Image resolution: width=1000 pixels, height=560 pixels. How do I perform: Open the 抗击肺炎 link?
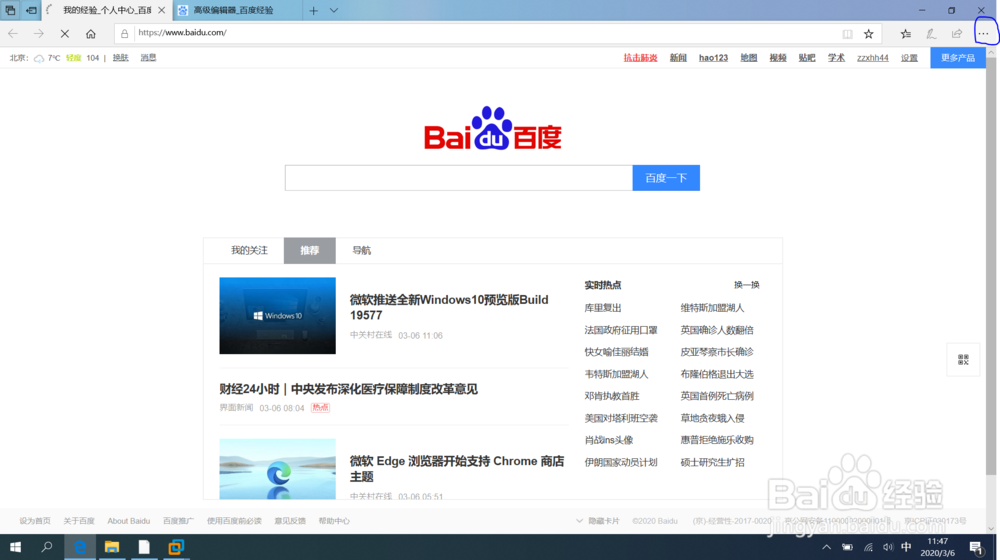tap(640, 57)
